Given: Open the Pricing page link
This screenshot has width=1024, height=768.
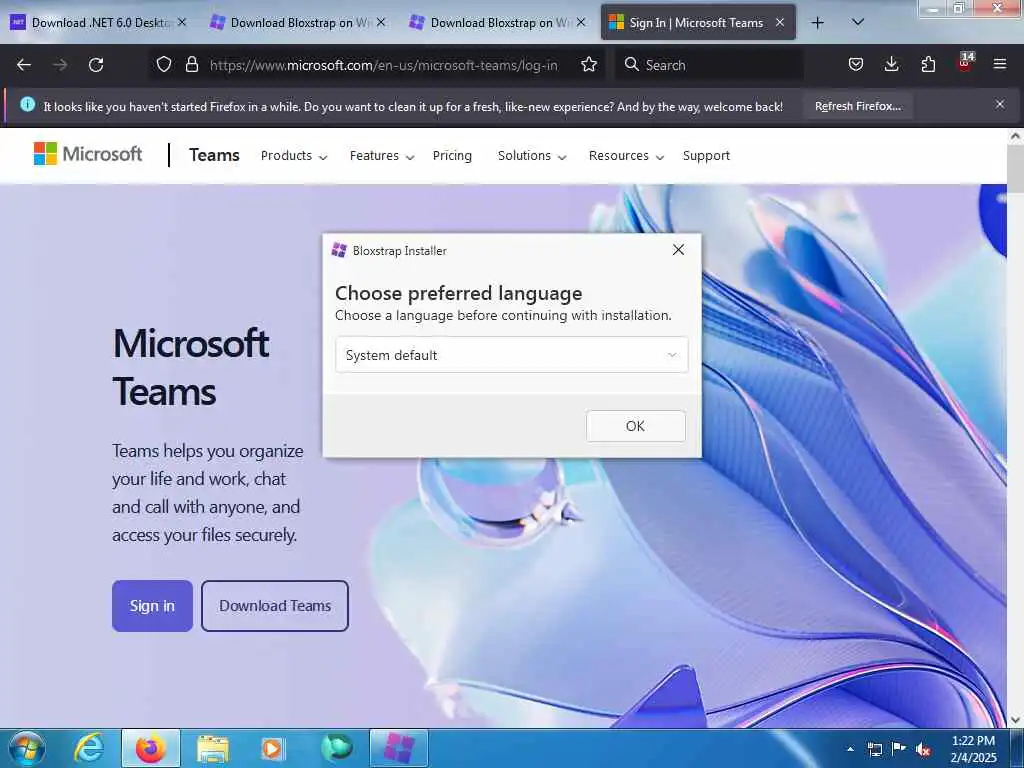Looking at the screenshot, I should point(452,156).
